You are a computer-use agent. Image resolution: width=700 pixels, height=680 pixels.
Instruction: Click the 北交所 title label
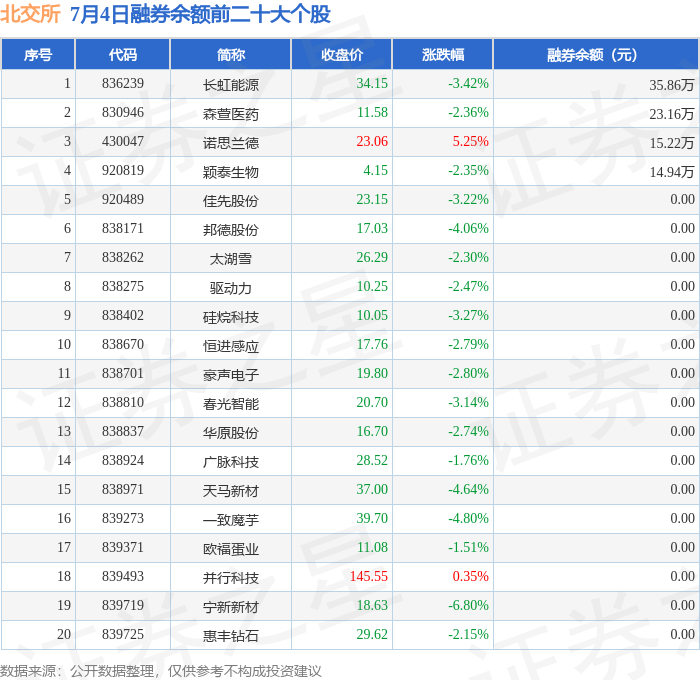[30, 14]
